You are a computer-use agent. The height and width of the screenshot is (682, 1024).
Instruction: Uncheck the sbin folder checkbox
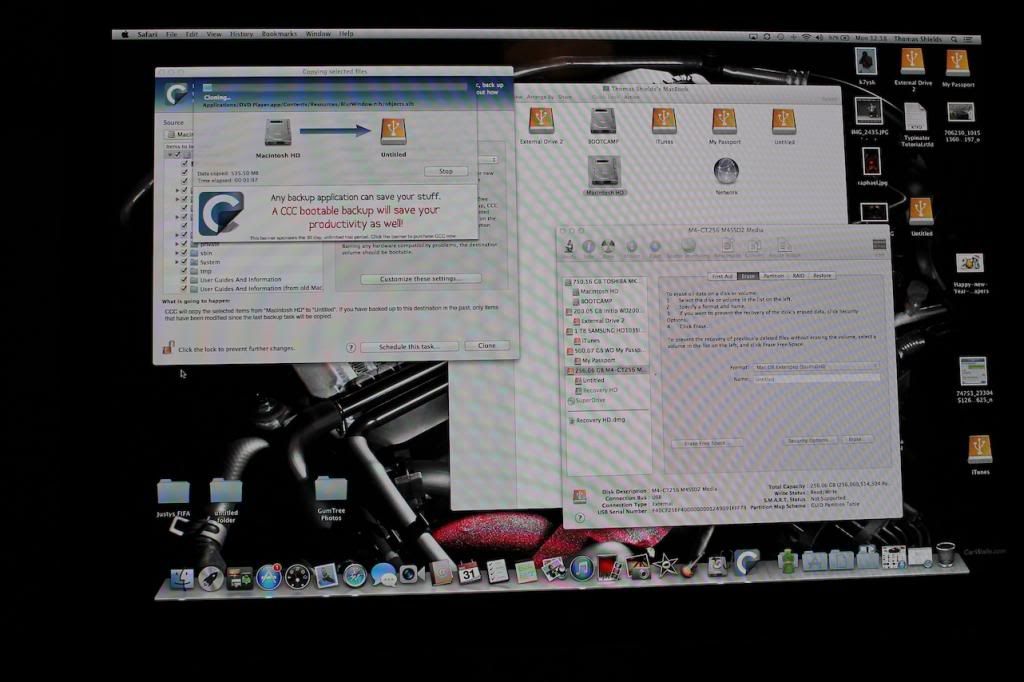[x=184, y=253]
